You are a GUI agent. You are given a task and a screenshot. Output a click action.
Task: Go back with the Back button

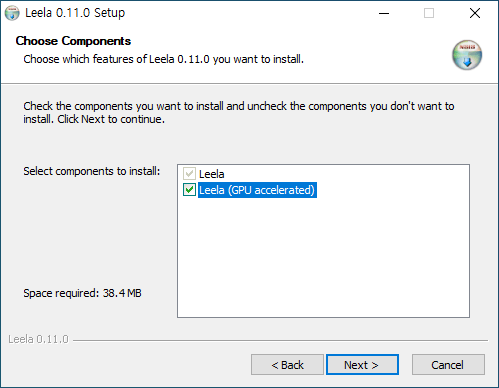point(287,365)
